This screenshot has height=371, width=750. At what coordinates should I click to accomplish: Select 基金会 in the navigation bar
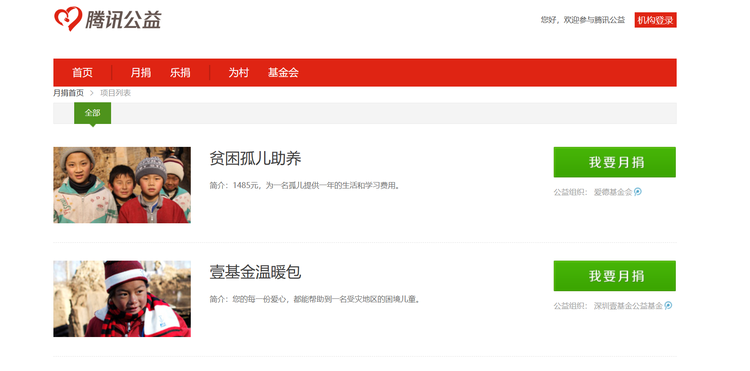click(x=283, y=73)
